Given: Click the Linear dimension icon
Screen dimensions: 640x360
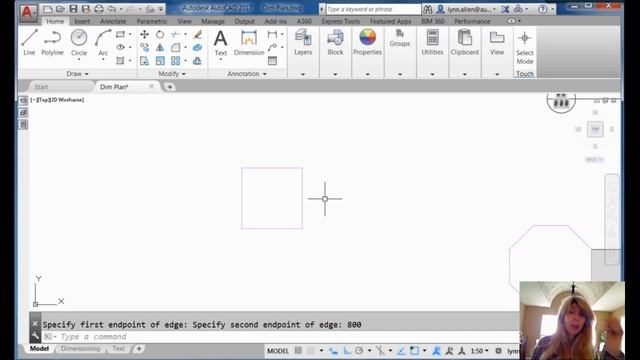Looking at the screenshot, I should click(272, 34).
